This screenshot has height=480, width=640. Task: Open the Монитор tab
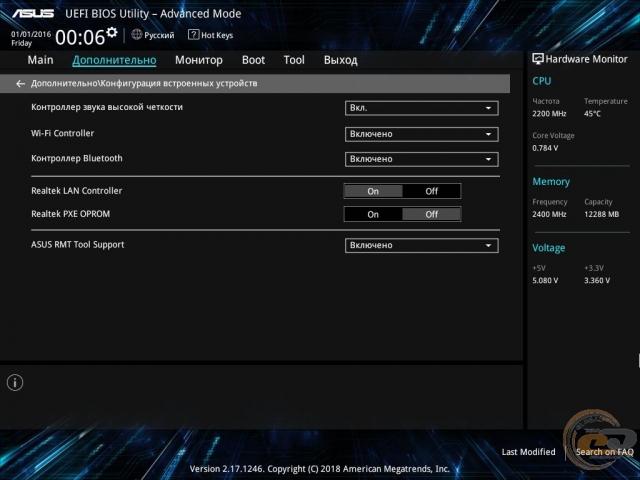tap(199, 60)
